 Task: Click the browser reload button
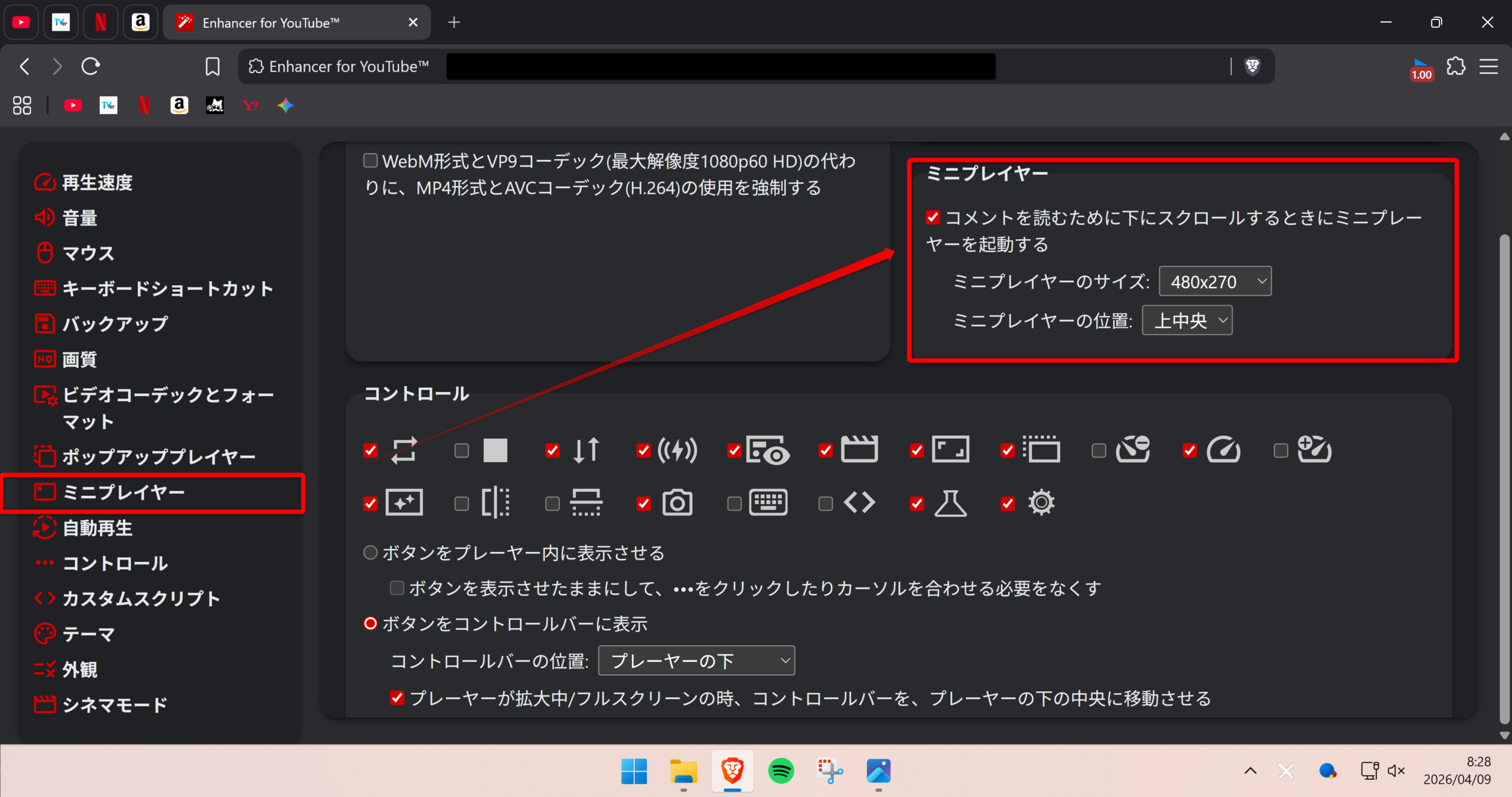point(90,67)
